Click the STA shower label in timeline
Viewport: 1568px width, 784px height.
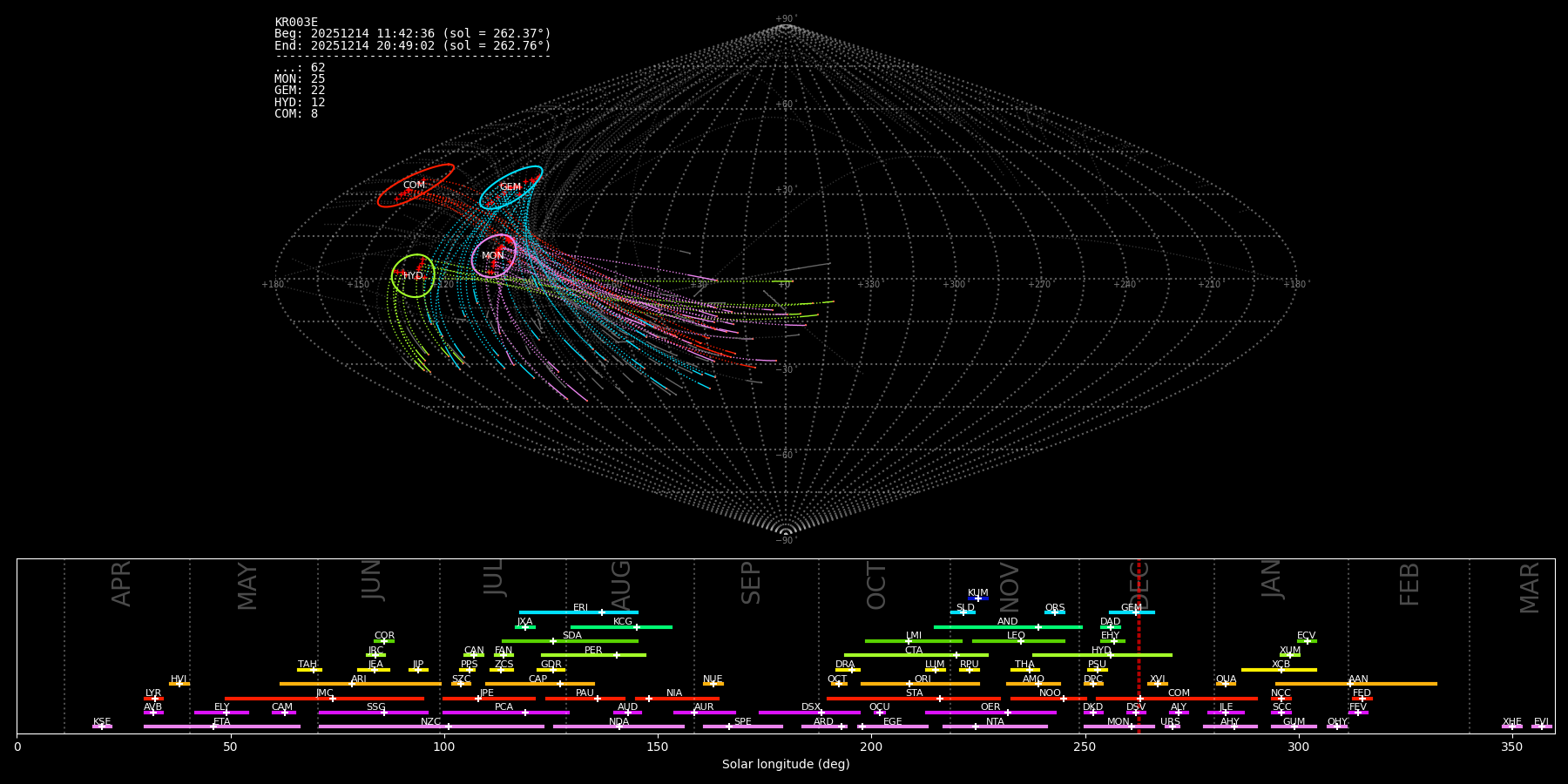click(x=914, y=693)
